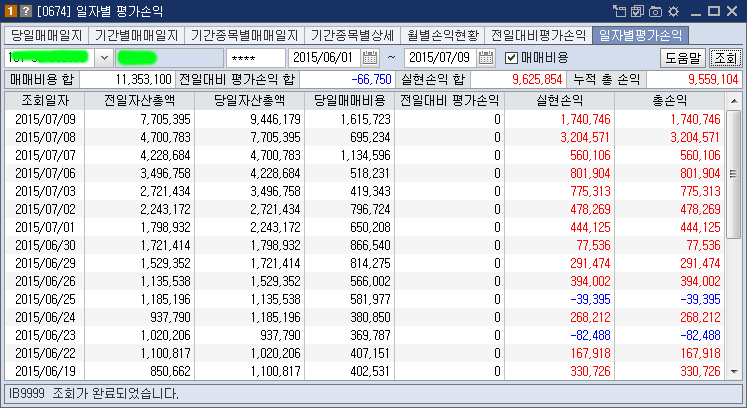The image size is (747, 408).
Task: Select the 2015/07/01 row date
Action: [x=45, y=227]
